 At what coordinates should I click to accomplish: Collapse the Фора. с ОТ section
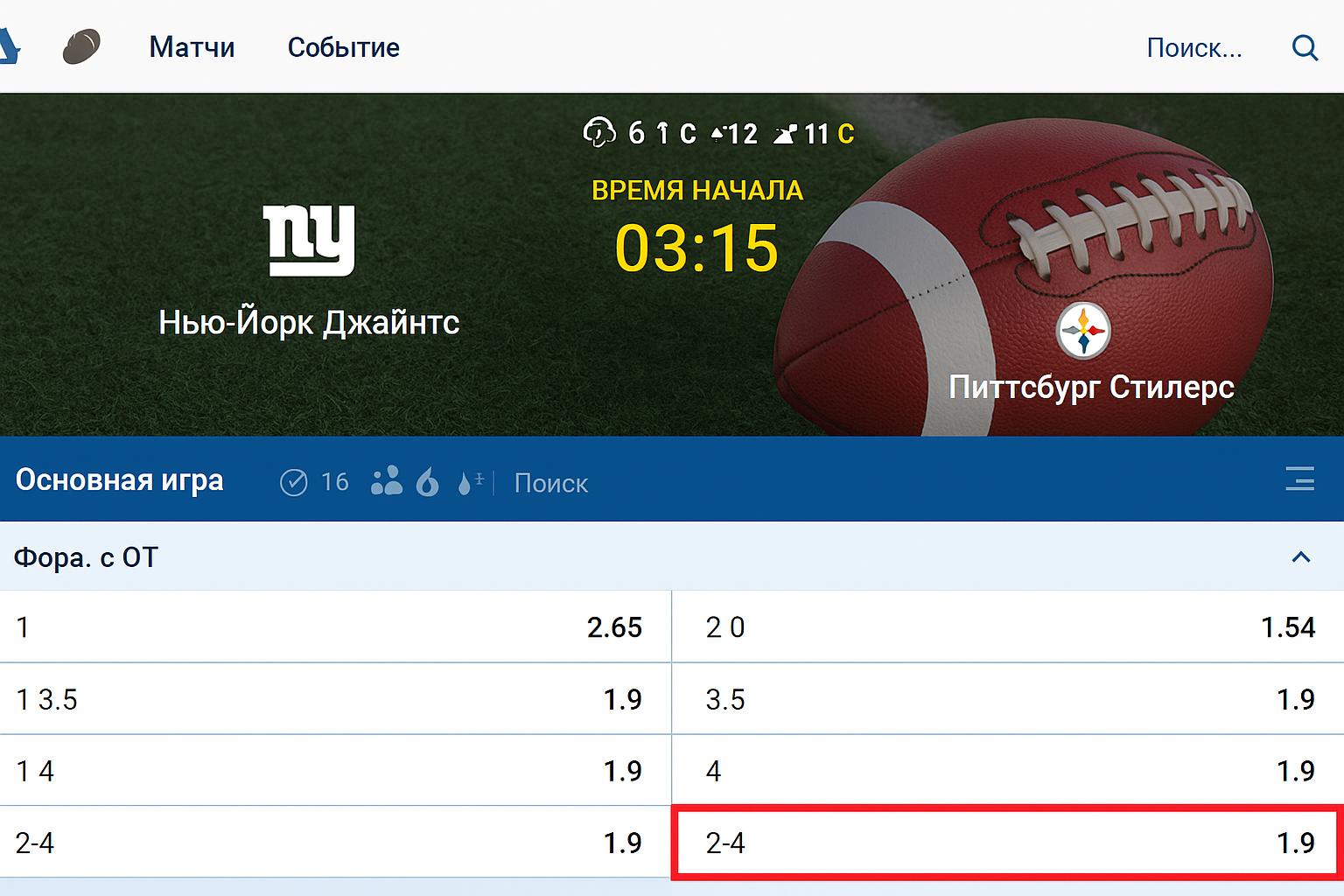pyautogui.click(x=1301, y=557)
